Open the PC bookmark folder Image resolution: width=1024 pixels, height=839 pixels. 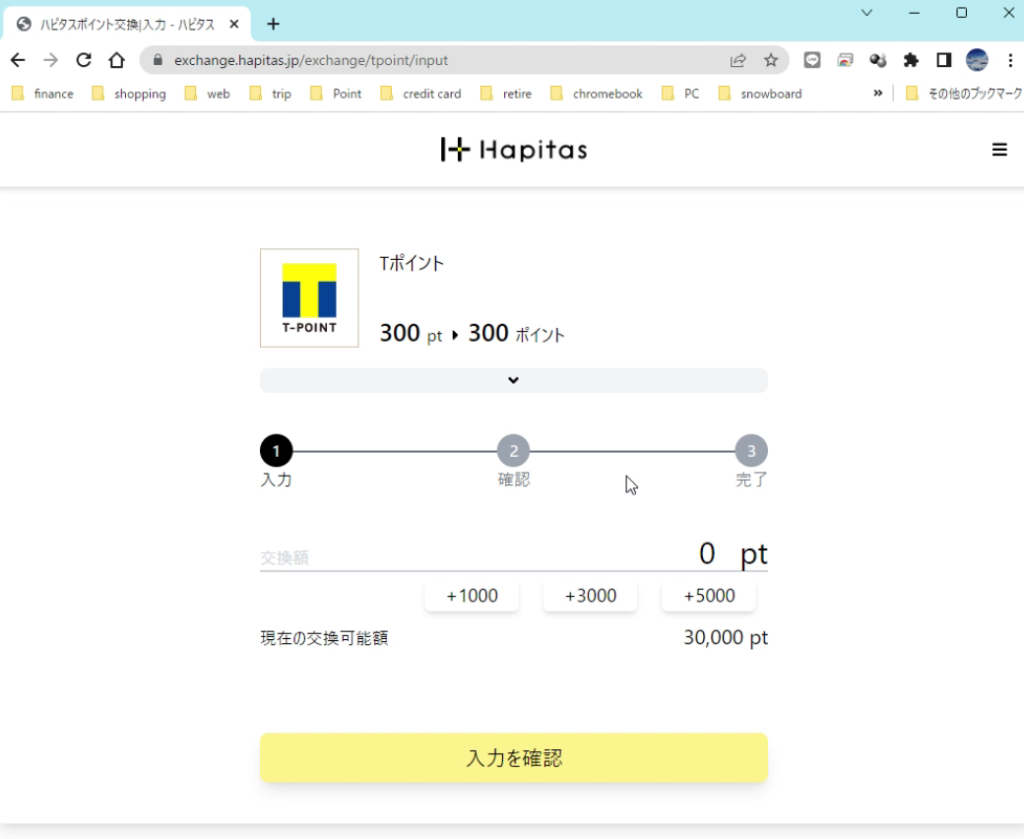pos(680,93)
